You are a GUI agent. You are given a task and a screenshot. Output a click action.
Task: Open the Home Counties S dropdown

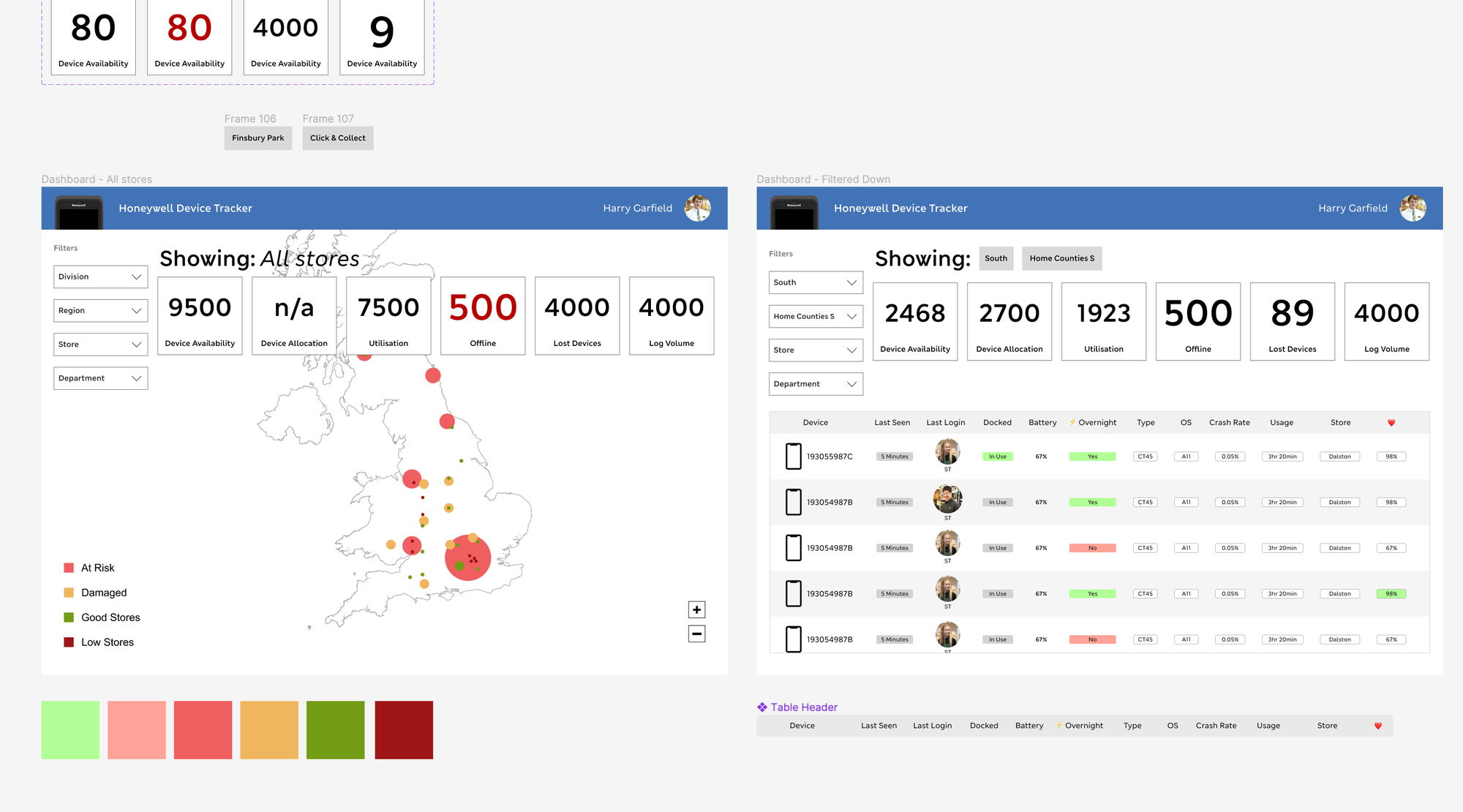[x=816, y=316]
